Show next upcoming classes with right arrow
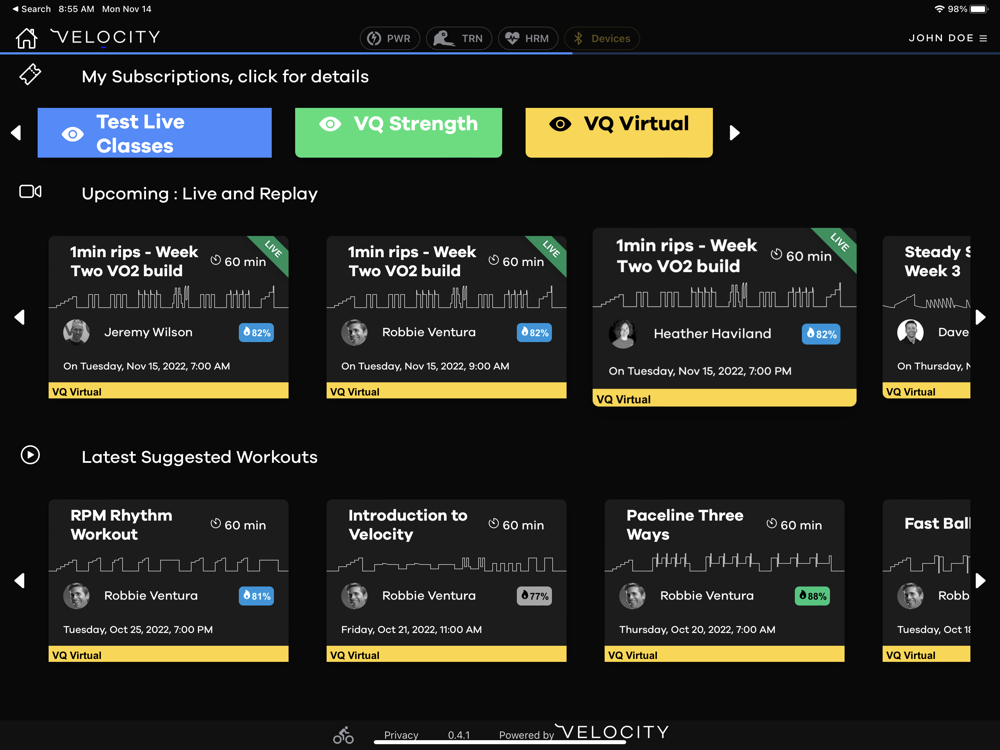Viewport: 1000px width, 750px height. pyautogui.click(x=981, y=317)
